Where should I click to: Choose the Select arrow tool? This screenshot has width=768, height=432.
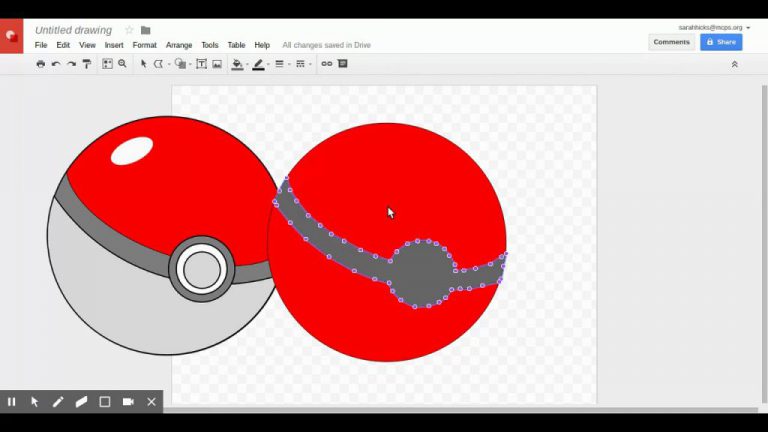pyautogui.click(x=144, y=64)
